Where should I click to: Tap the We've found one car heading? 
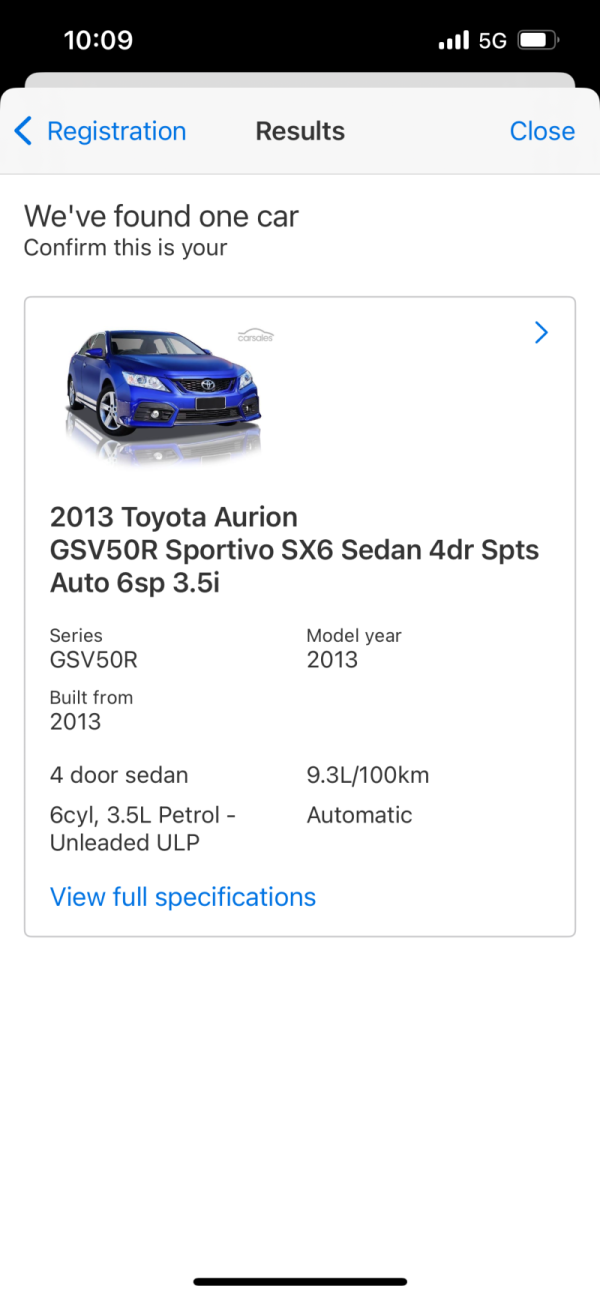pyautogui.click(x=161, y=216)
